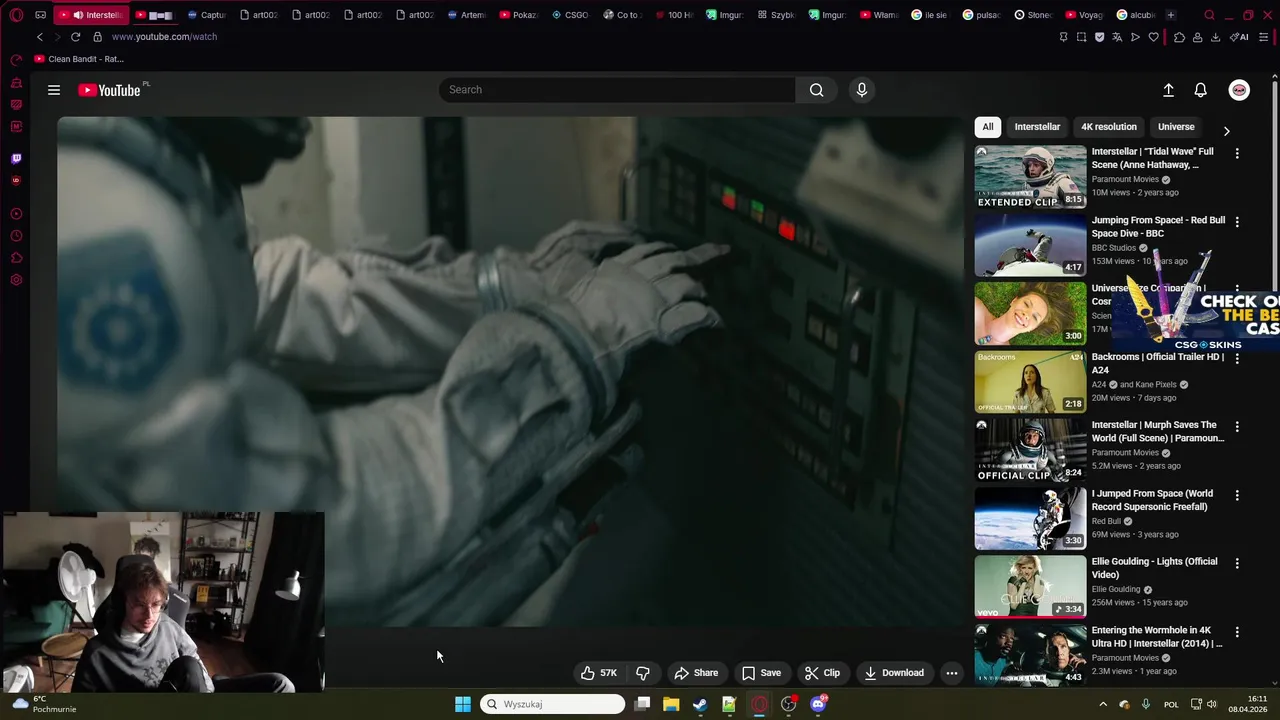Dislike the video with thumbs down
The width and height of the screenshot is (1280, 720).
643,673
